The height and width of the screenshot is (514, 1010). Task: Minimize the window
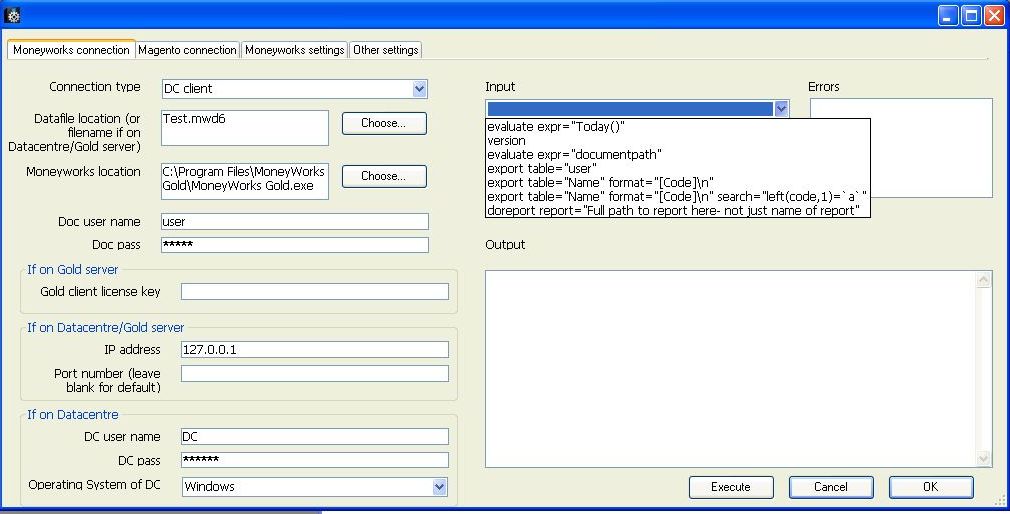[x=948, y=15]
